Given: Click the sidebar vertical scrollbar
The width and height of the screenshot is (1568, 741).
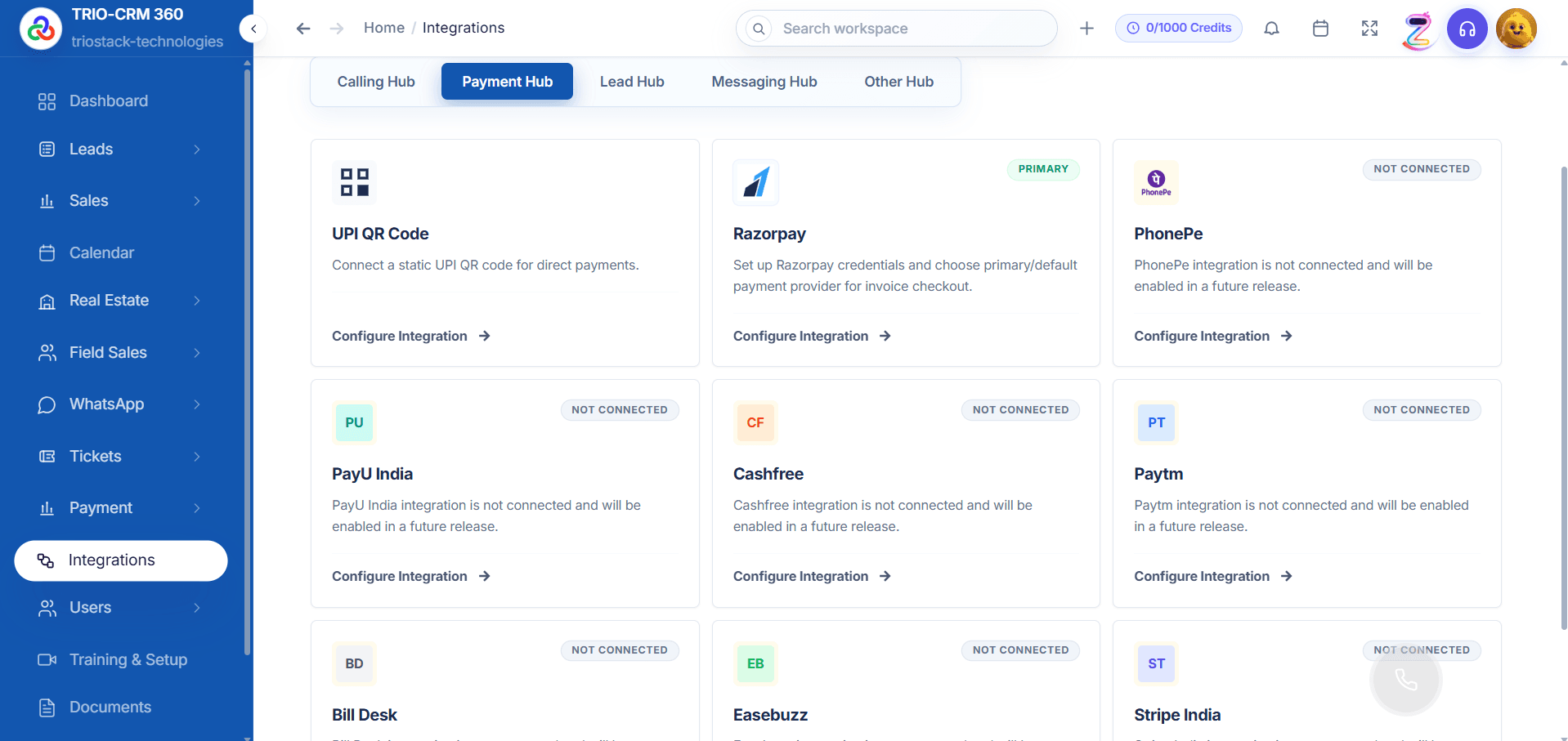Looking at the screenshot, I should point(247,362).
